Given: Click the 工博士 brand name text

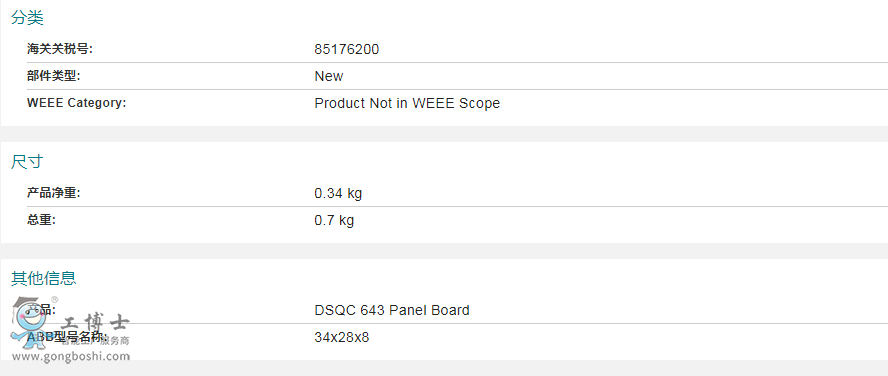Looking at the screenshot, I should [x=95, y=323].
